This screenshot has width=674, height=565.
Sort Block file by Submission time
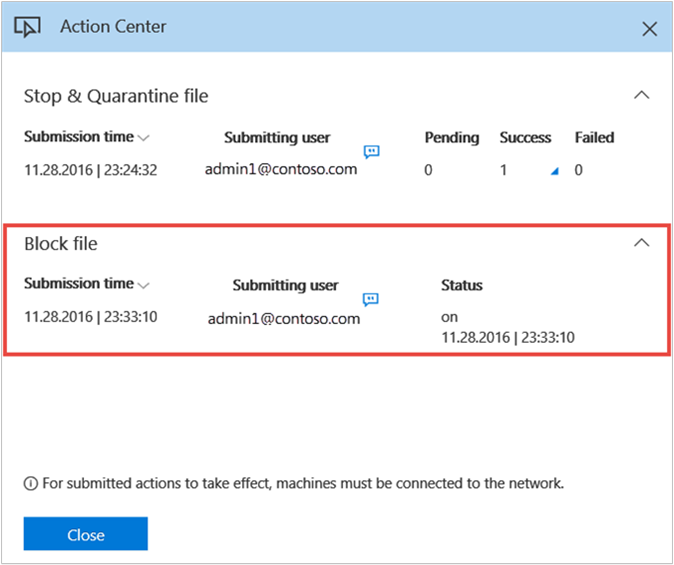(x=143, y=285)
